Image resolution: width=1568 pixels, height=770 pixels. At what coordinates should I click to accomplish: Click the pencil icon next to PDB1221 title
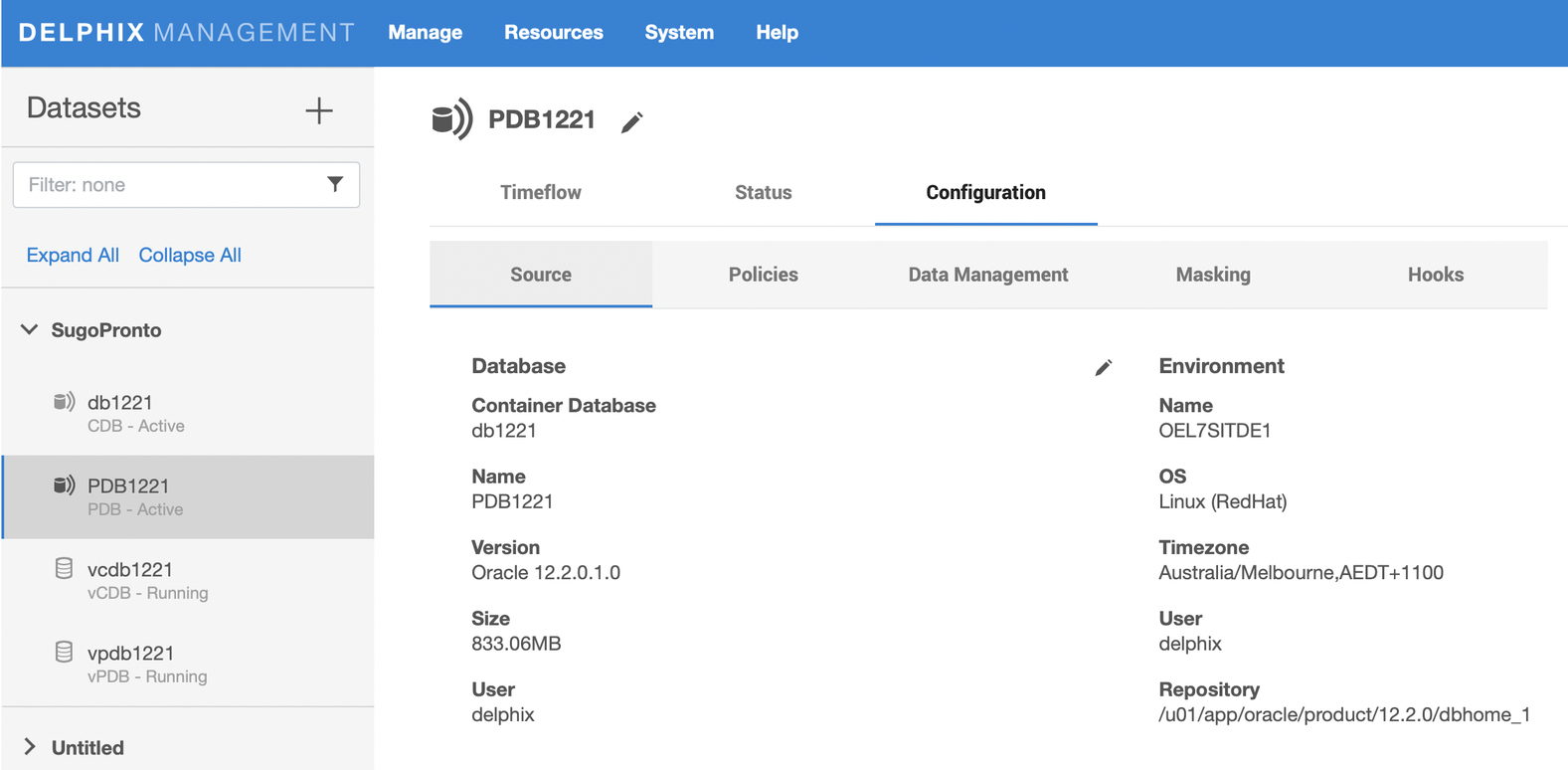tap(631, 122)
